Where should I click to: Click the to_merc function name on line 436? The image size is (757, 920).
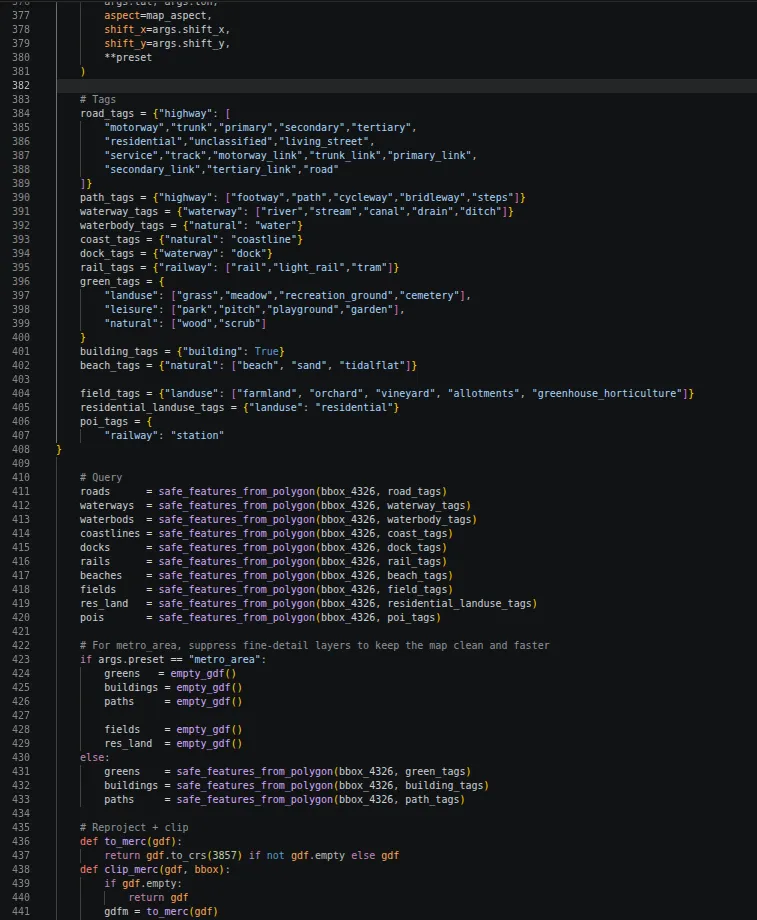[x=125, y=842]
